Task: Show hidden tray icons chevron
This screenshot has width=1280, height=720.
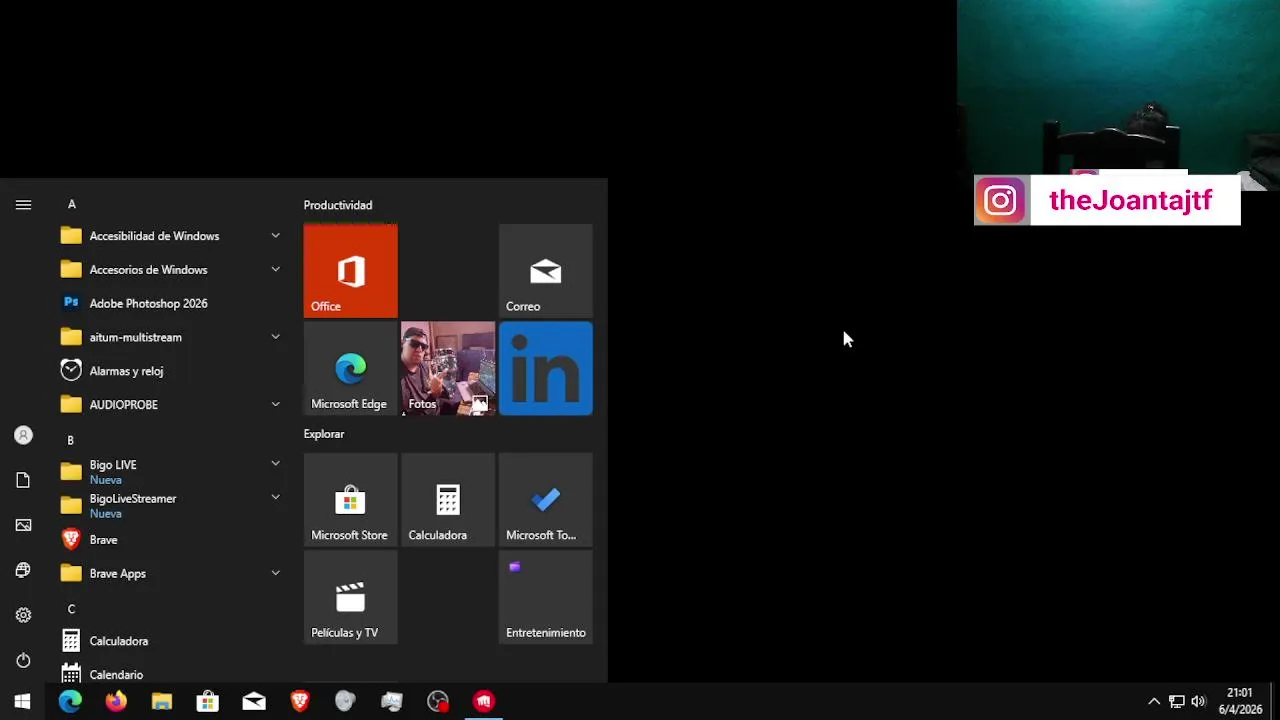Action: tap(1153, 701)
